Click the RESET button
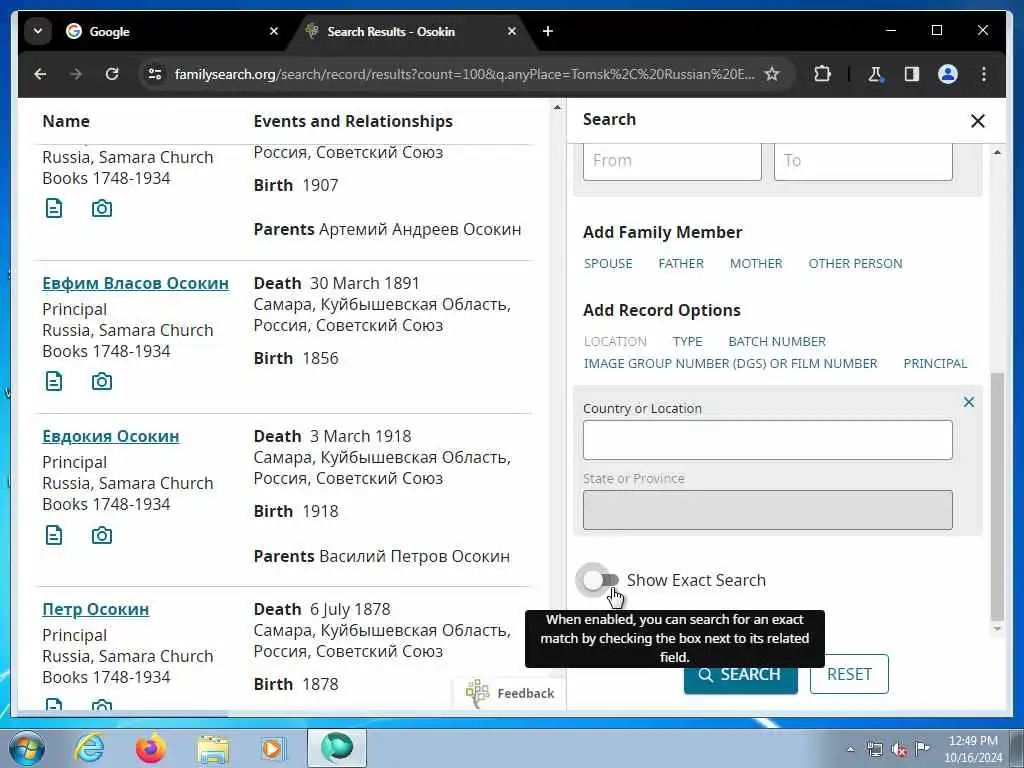 coord(849,674)
